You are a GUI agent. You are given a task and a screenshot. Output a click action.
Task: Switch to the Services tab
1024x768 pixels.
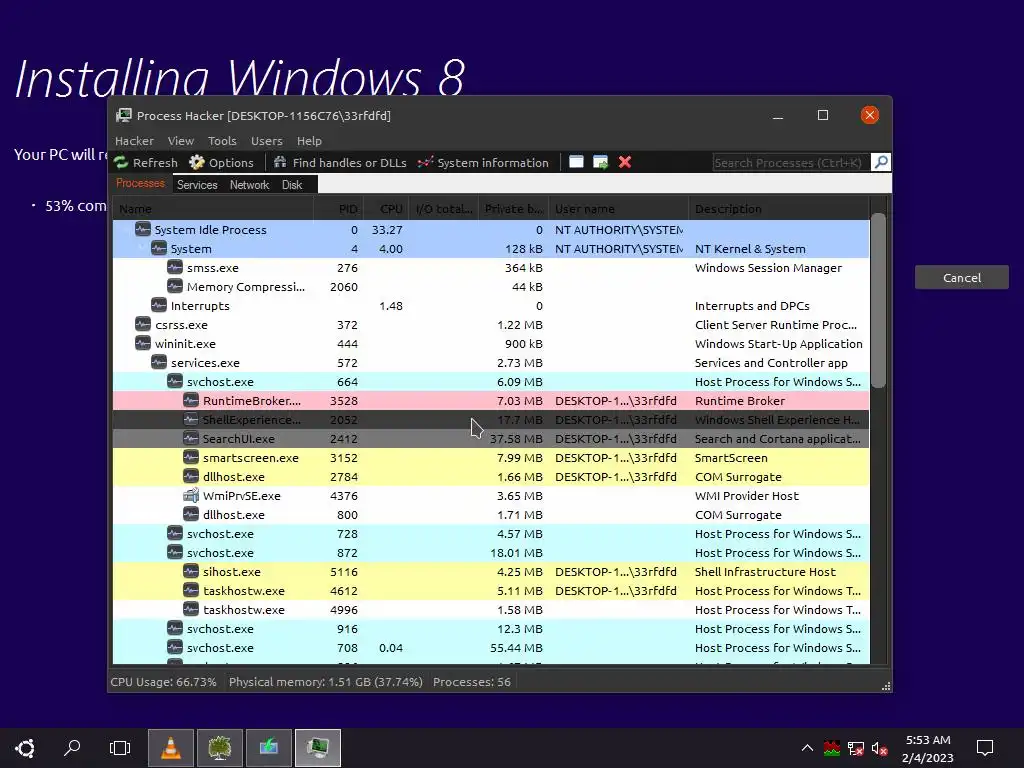[197, 185]
